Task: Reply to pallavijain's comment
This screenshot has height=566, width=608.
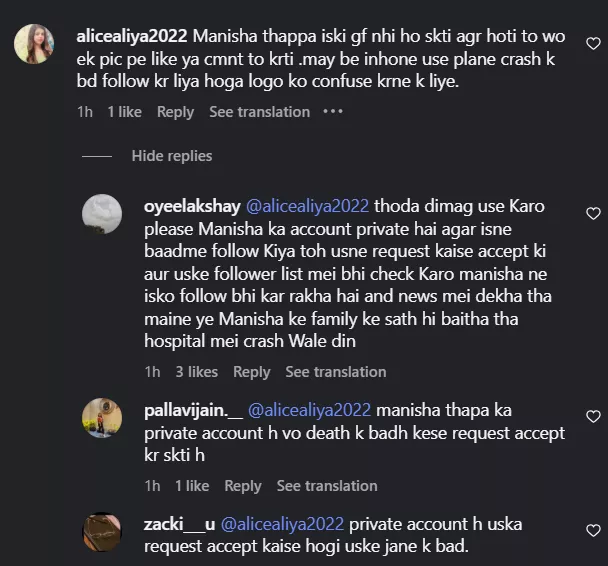Action: point(242,486)
